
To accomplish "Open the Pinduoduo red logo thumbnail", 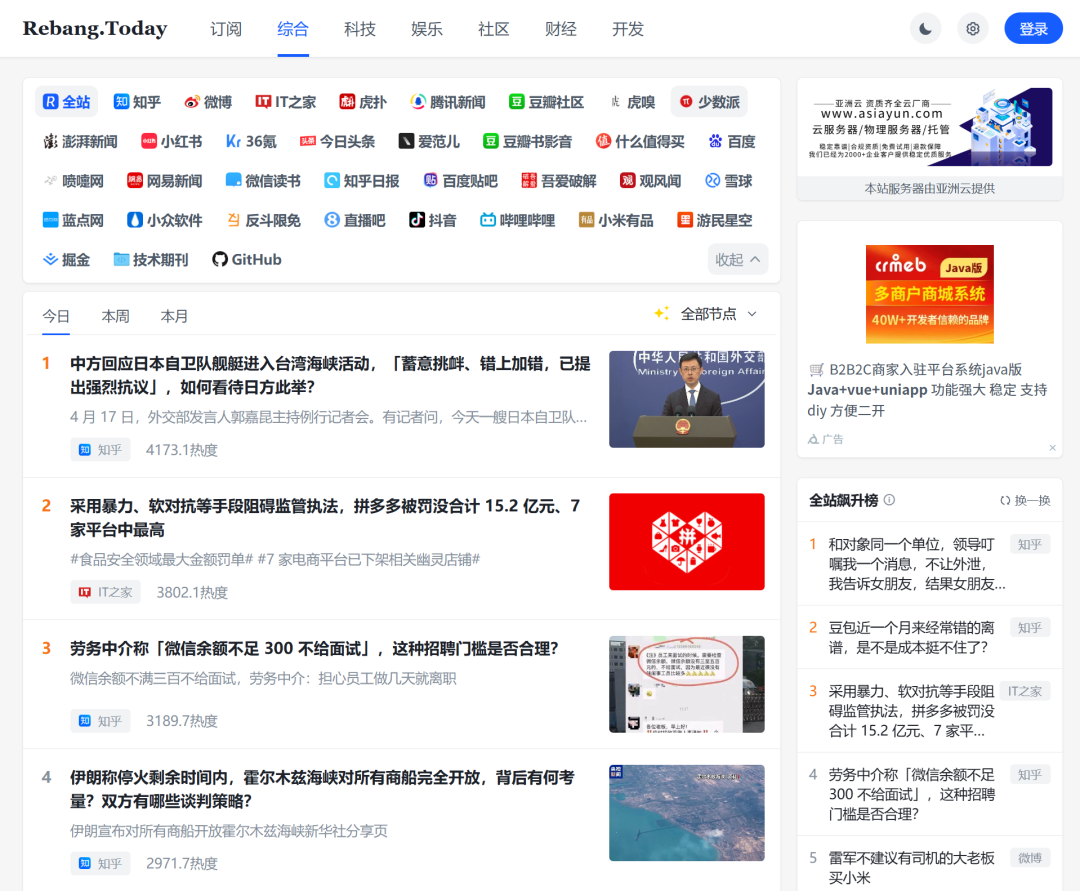I will point(687,541).
